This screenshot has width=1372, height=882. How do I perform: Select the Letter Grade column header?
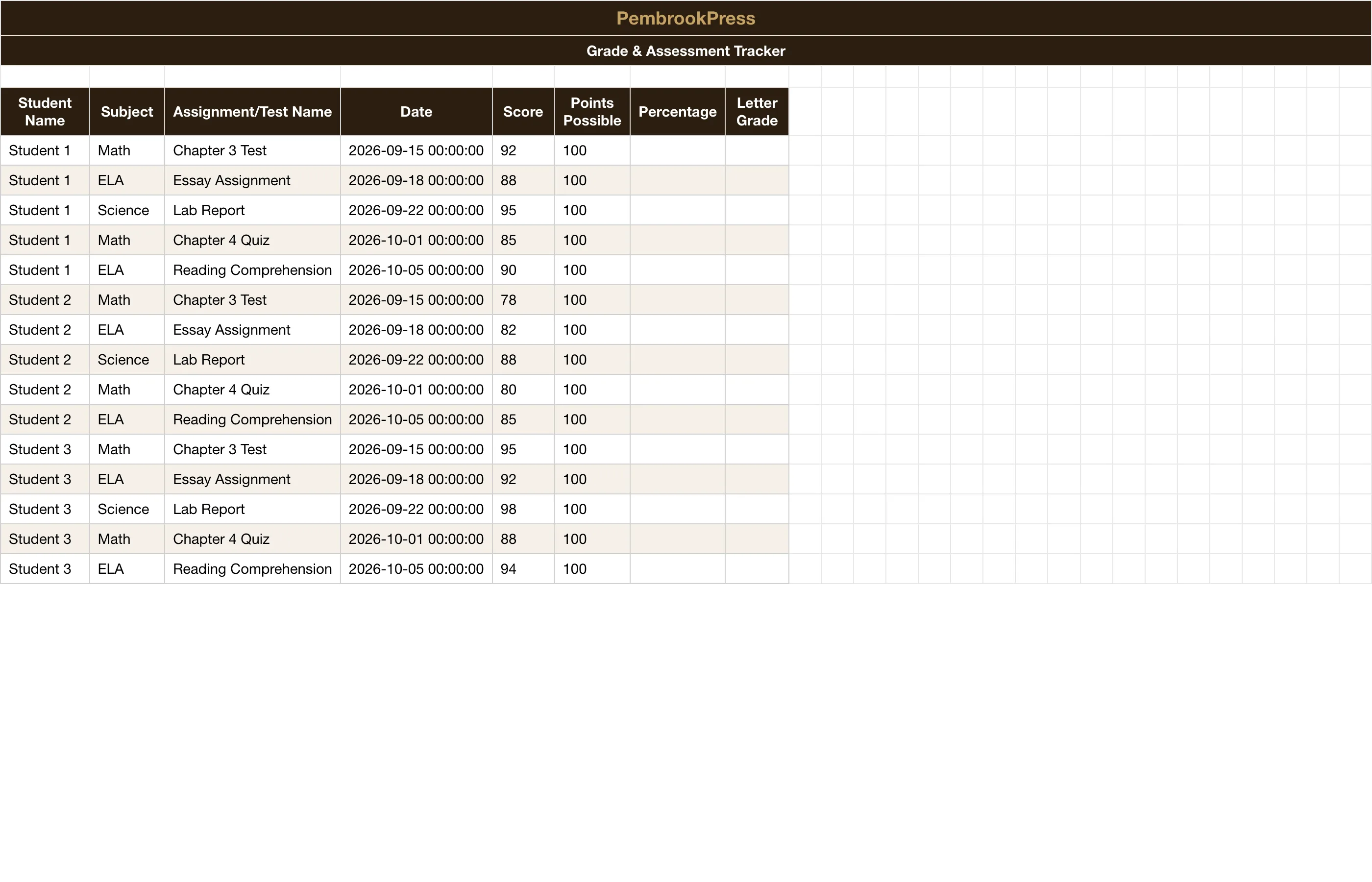tap(757, 112)
